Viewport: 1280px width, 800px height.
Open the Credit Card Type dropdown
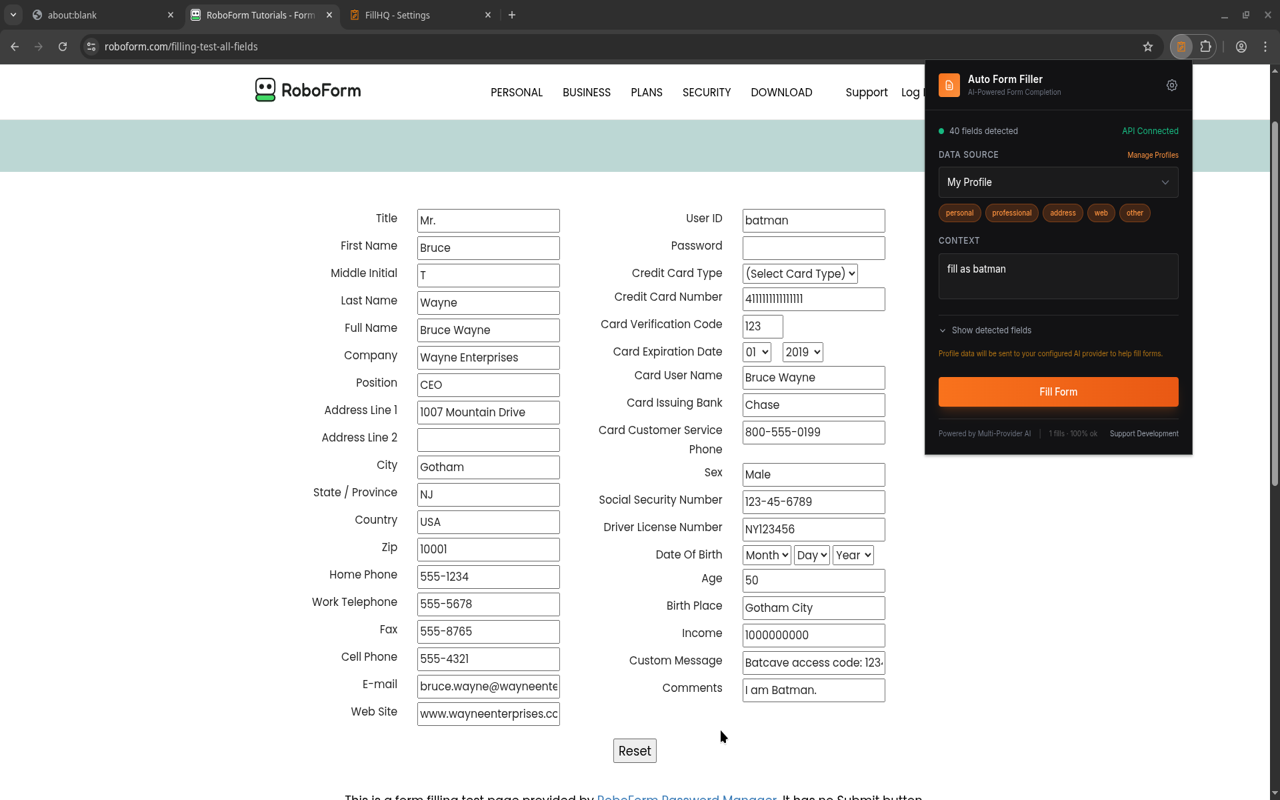coord(800,273)
